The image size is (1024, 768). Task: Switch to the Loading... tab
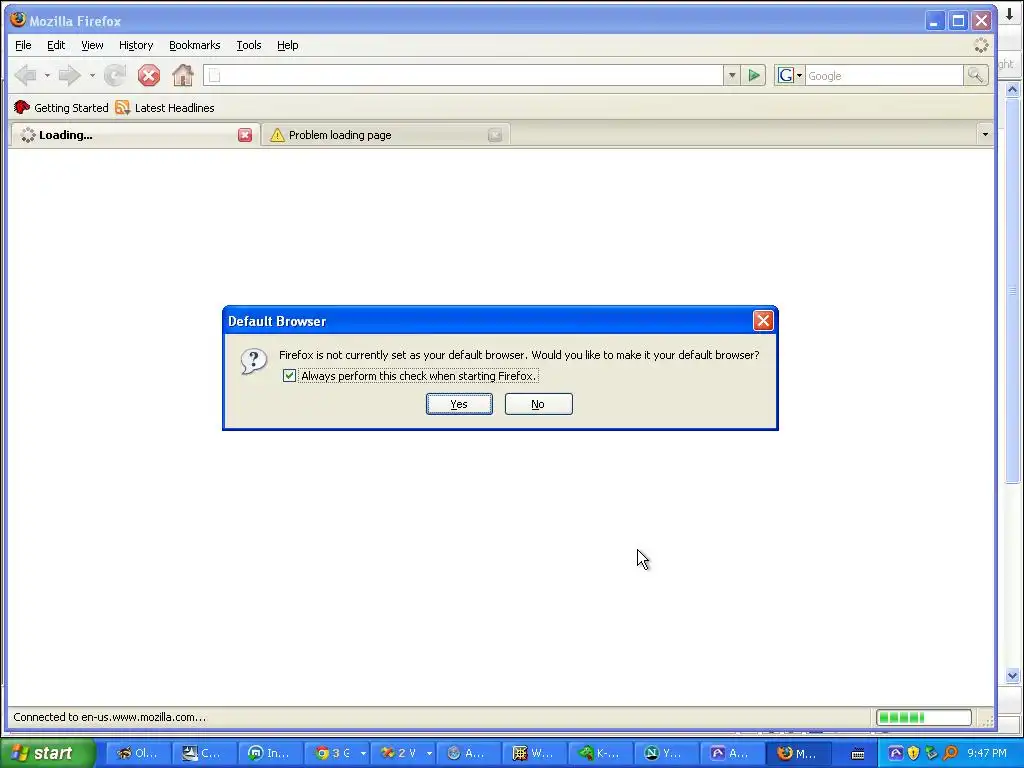pos(135,135)
